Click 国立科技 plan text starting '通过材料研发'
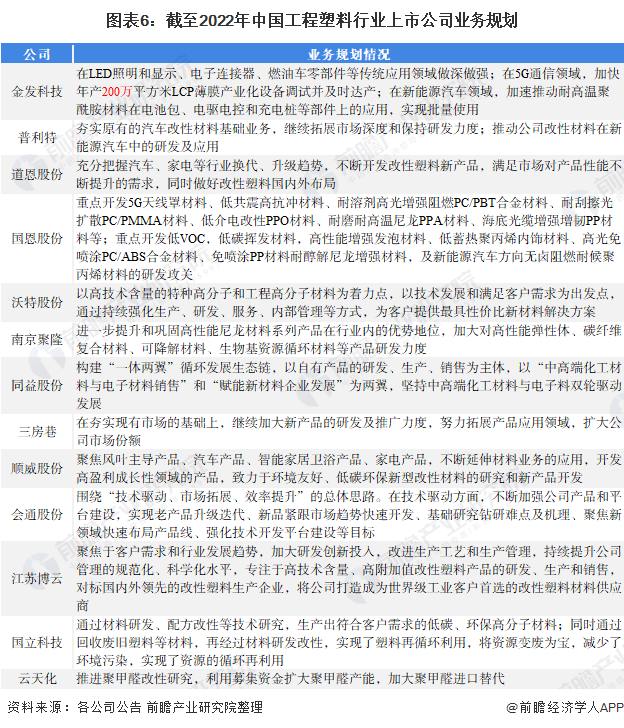The height and width of the screenshot is (728, 624). (x=348, y=642)
